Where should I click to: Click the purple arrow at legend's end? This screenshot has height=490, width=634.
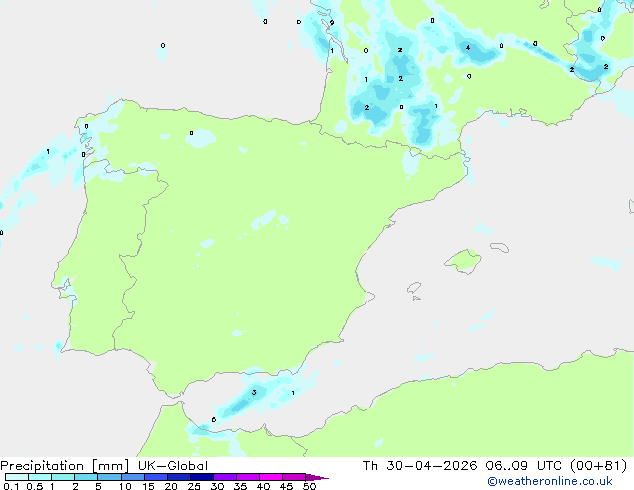click(317, 477)
